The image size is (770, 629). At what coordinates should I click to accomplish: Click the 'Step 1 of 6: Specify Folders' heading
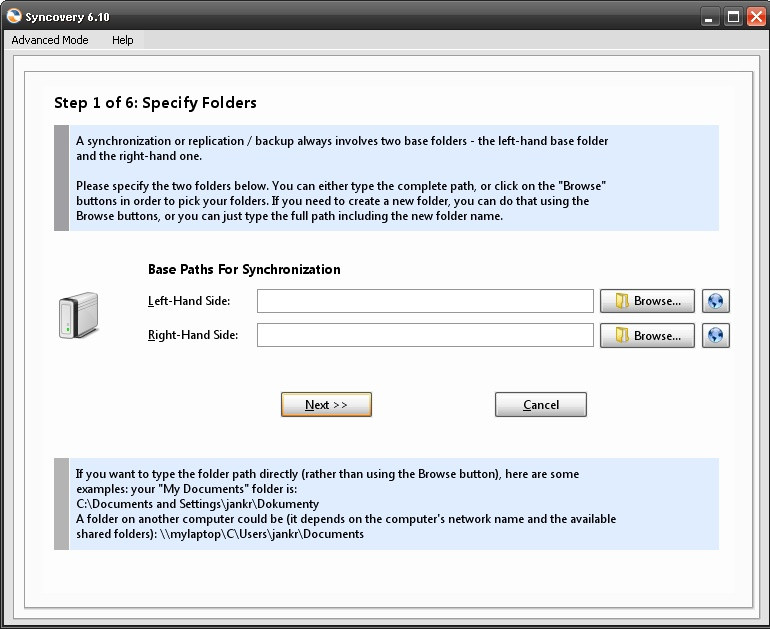(x=155, y=103)
